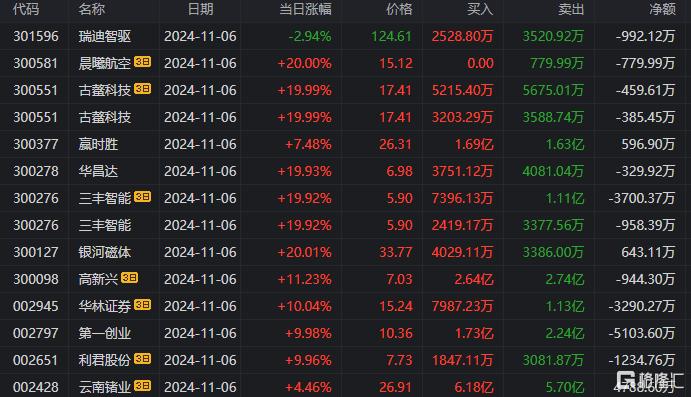Click the 3日 badge beside 华林证券
Image resolution: width=691 pixels, height=397 pixels.
tap(142, 304)
